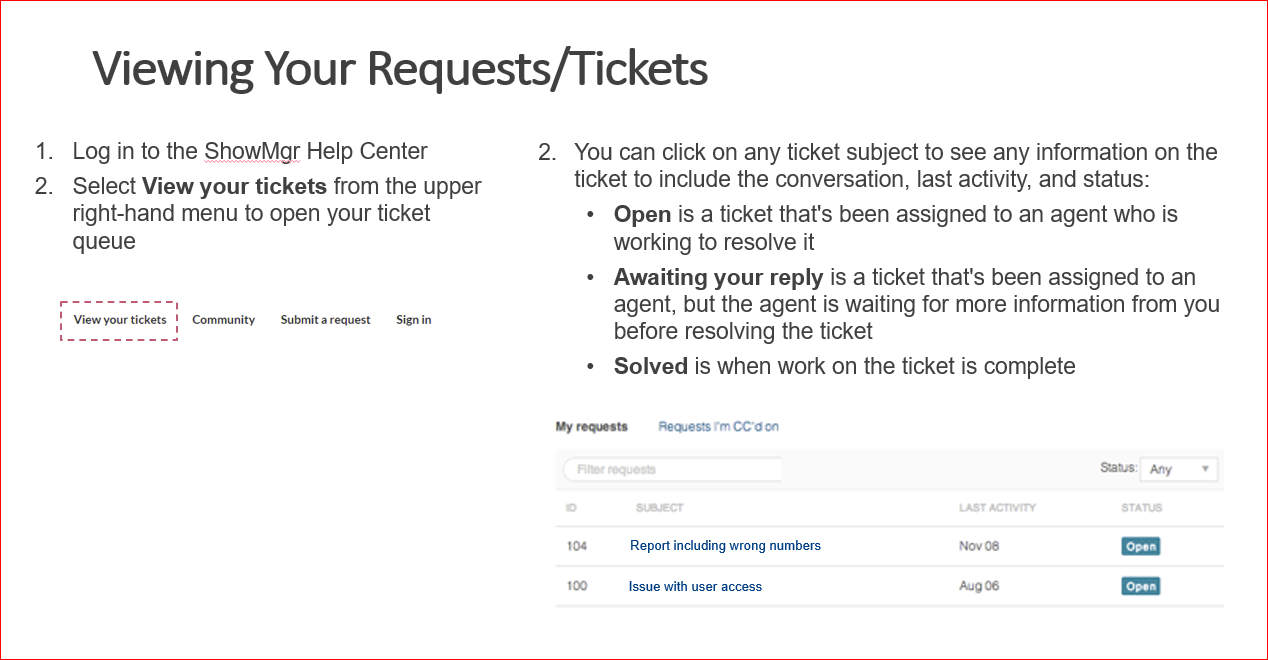The image size is (1268, 660).
Task: Select ticket ID 104 row
Action: click(890, 546)
